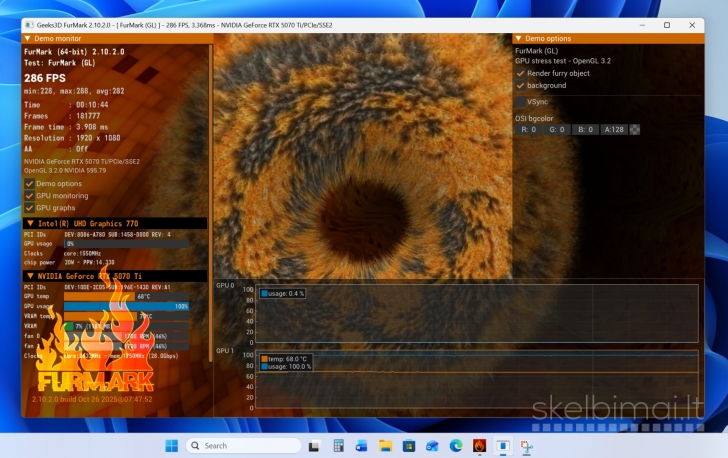Collapse the Demo options panel header
Screen dimensions: 728x458
(519, 38)
